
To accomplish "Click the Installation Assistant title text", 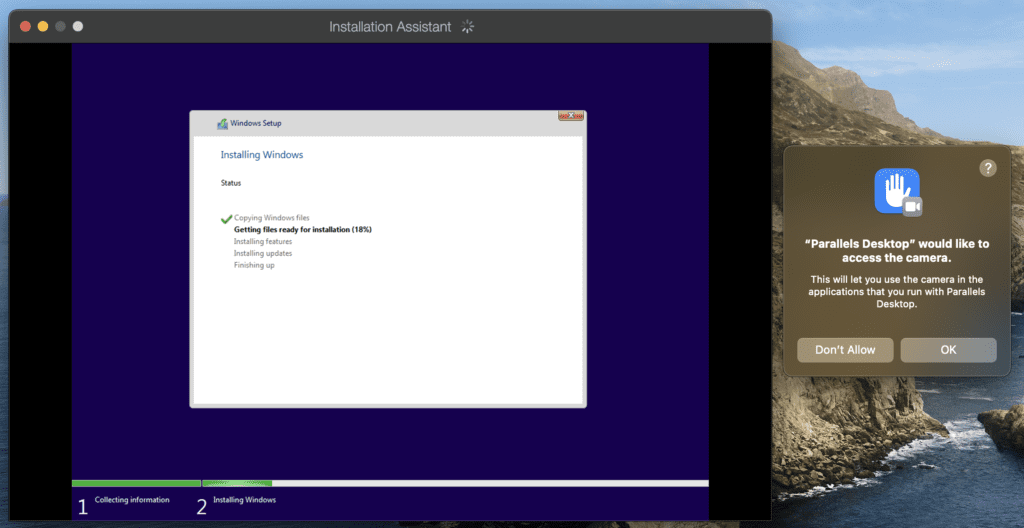I will pos(390,27).
